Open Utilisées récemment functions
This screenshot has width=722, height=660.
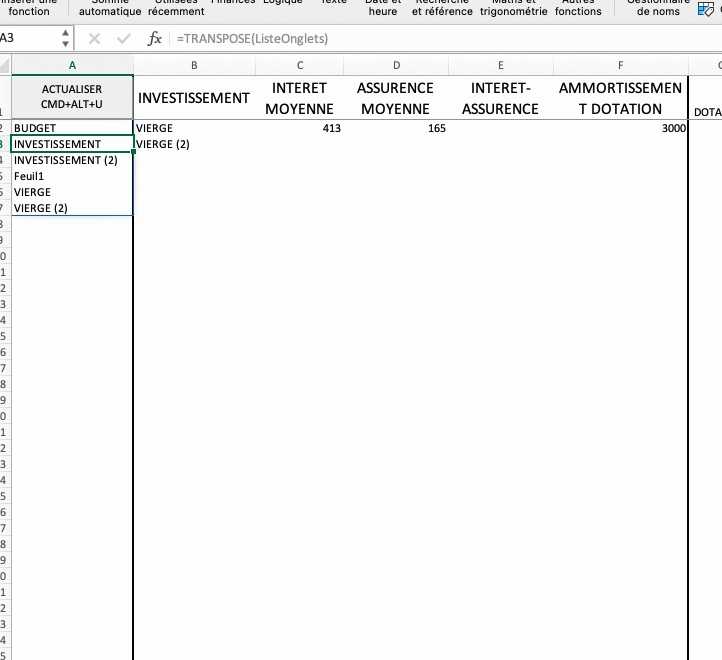[176, 8]
